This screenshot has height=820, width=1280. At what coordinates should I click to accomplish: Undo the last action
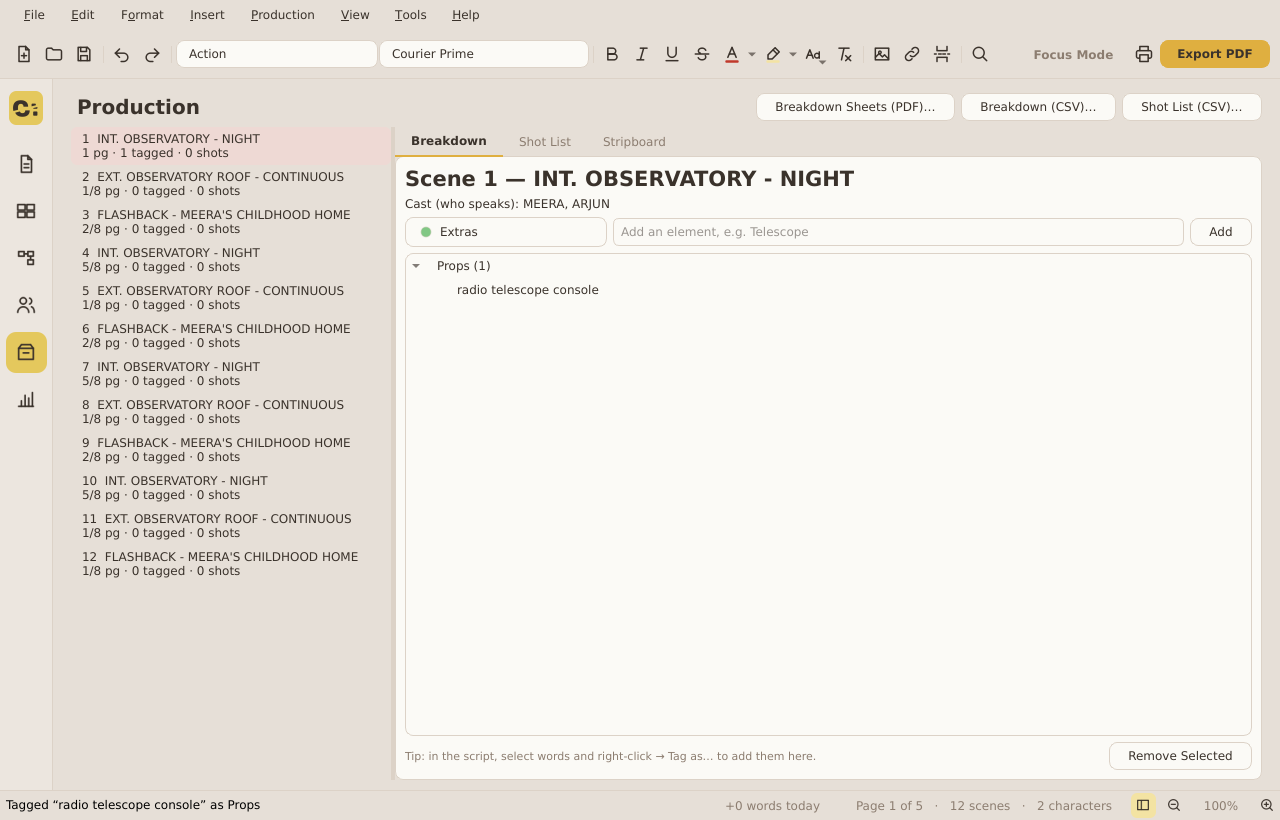point(122,54)
